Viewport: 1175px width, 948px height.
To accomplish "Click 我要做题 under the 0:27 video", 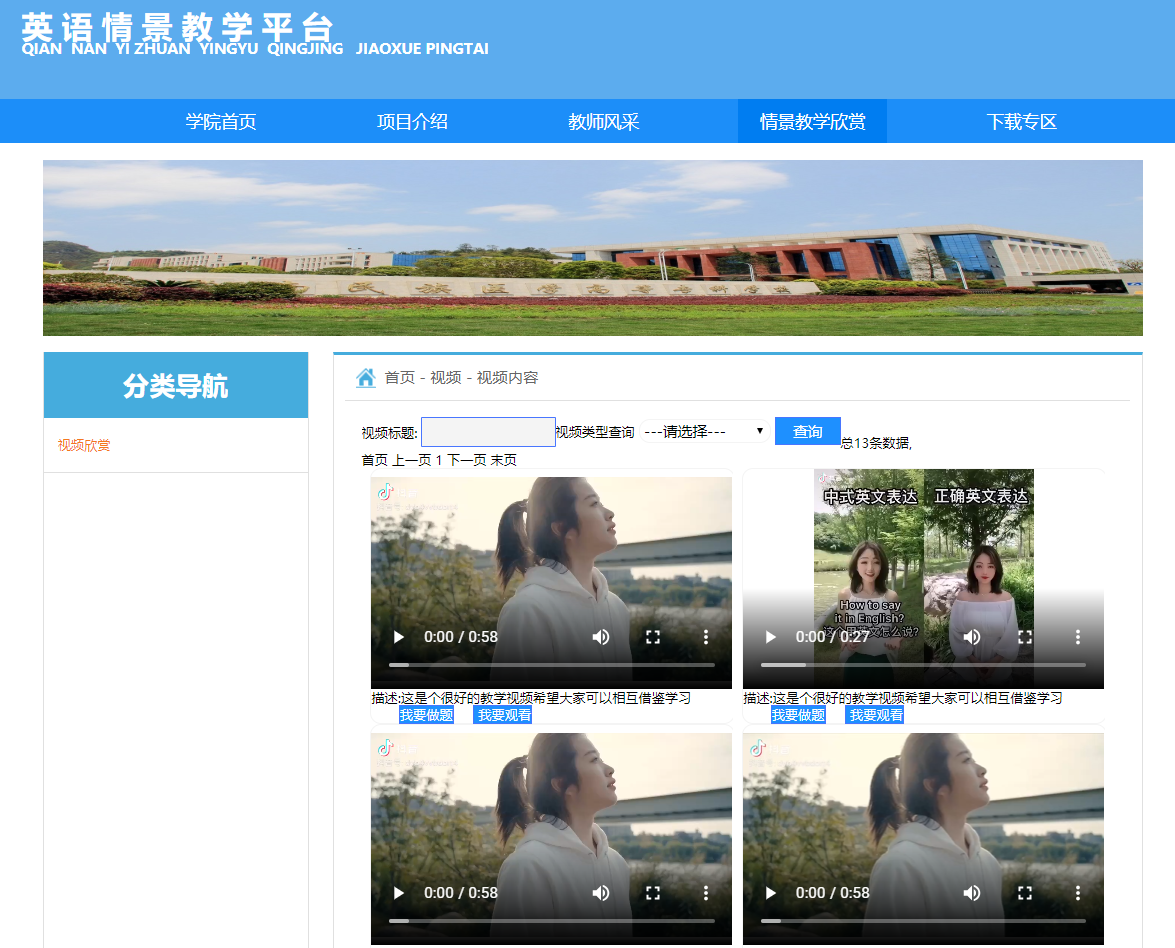I will click(x=798, y=715).
